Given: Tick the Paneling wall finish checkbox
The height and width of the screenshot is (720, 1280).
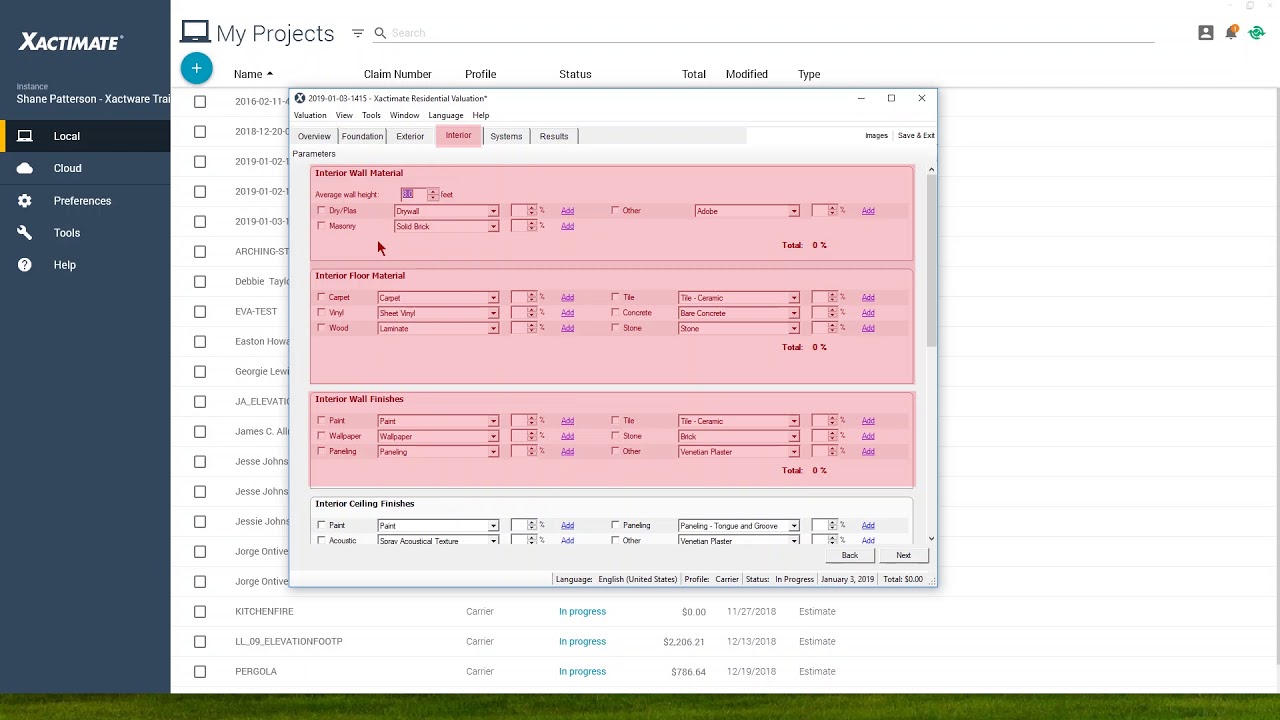Looking at the screenshot, I should click(321, 451).
